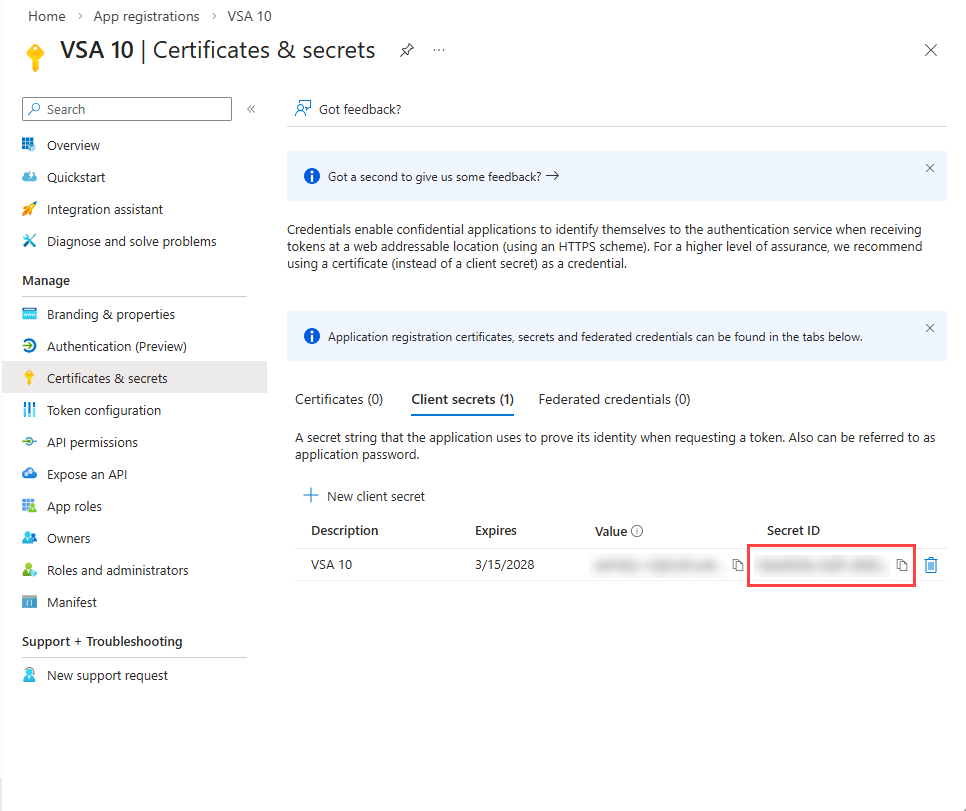966x811 pixels.
Task: Click Got feedback? button
Action: click(x=348, y=109)
